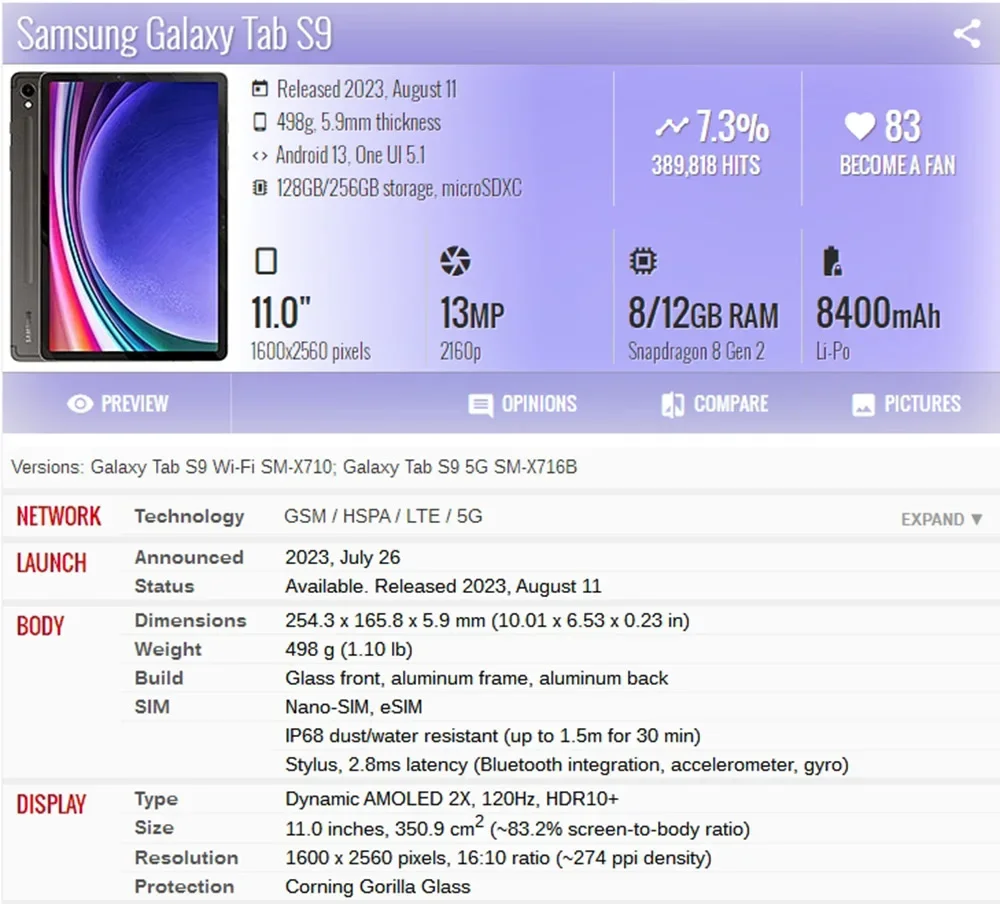Screen dimensions: 1000x904
Task: Click the Display section heading
Action: pyautogui.click(x=51, y=804)
